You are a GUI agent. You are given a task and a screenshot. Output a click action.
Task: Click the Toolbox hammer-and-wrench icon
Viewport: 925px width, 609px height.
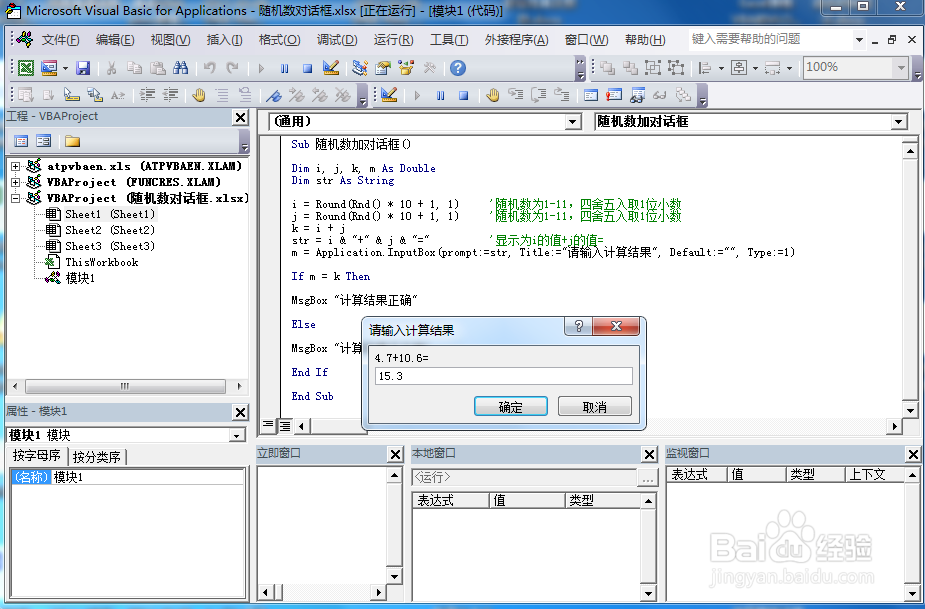429,68
